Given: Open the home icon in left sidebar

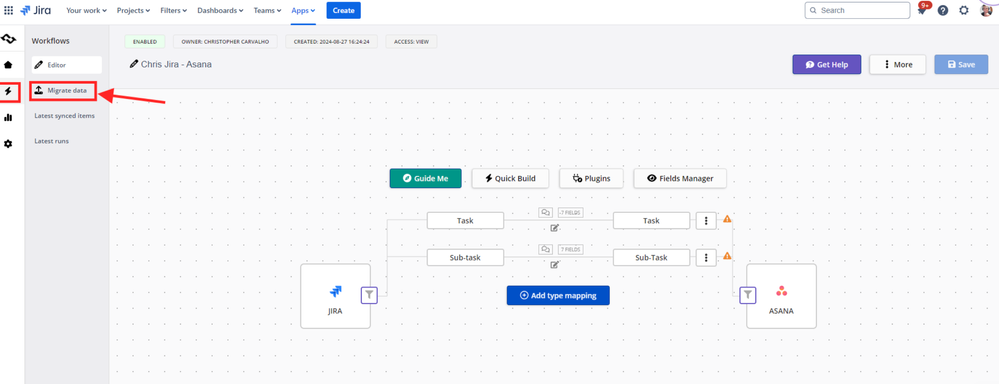Looking at the screenshot, I should pos(8,64).
